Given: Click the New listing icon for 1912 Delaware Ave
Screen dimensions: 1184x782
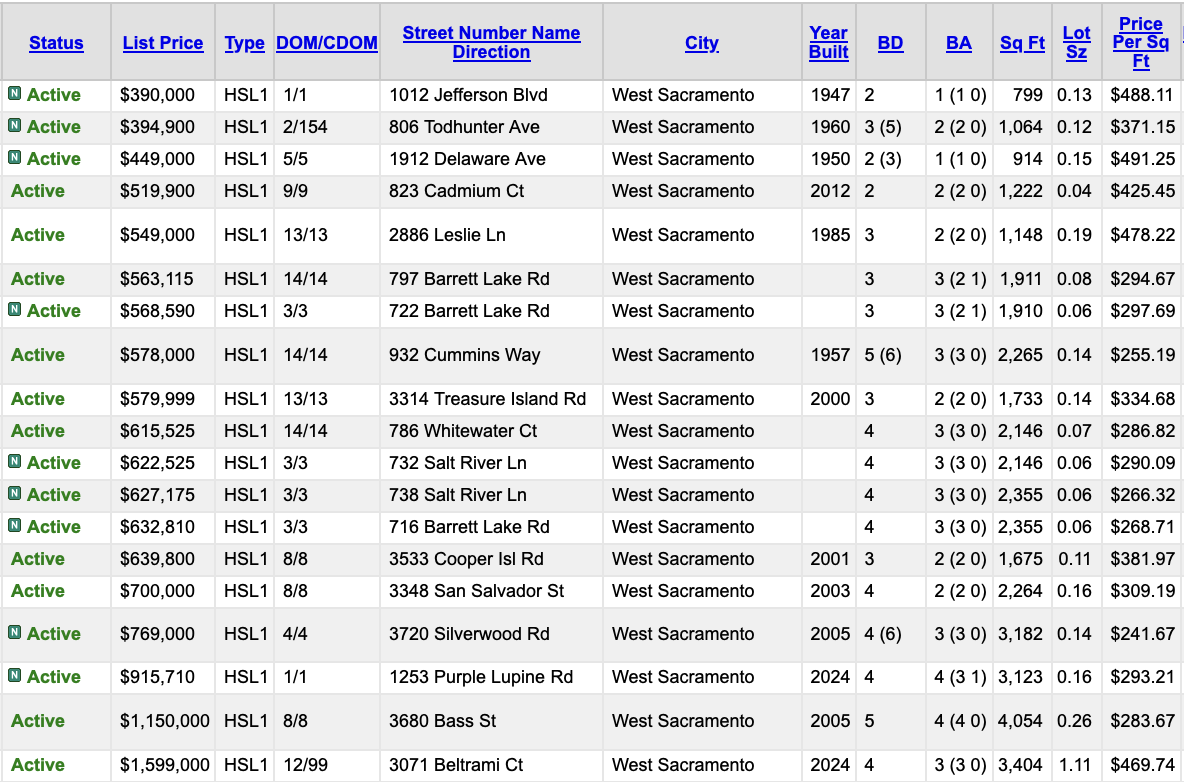Looking at the screenshot, I should click(x=14, y=158).
